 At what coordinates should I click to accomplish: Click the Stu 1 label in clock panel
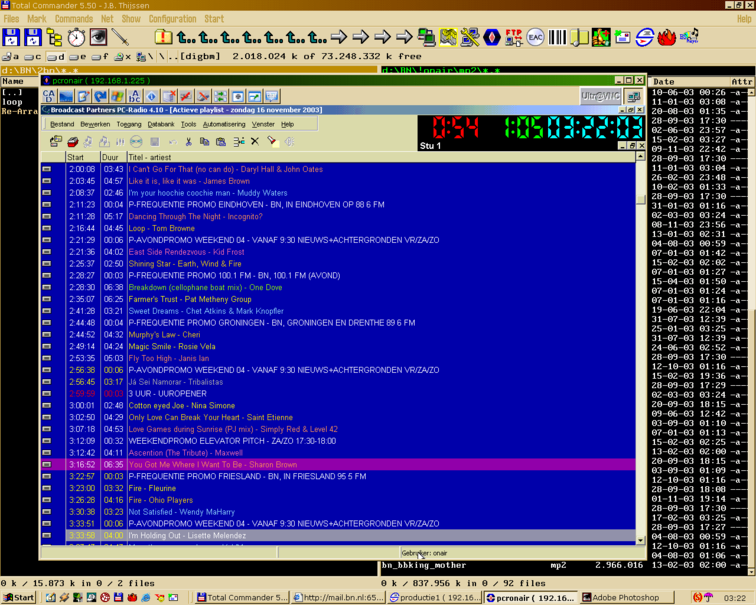pos(430,146)
